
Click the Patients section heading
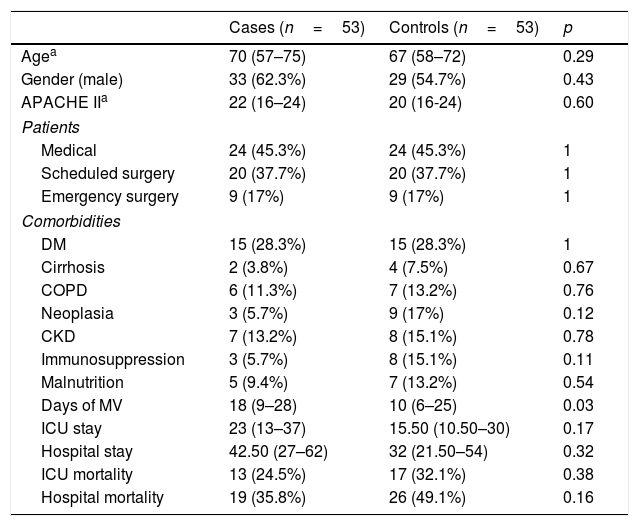pos(51,127)
